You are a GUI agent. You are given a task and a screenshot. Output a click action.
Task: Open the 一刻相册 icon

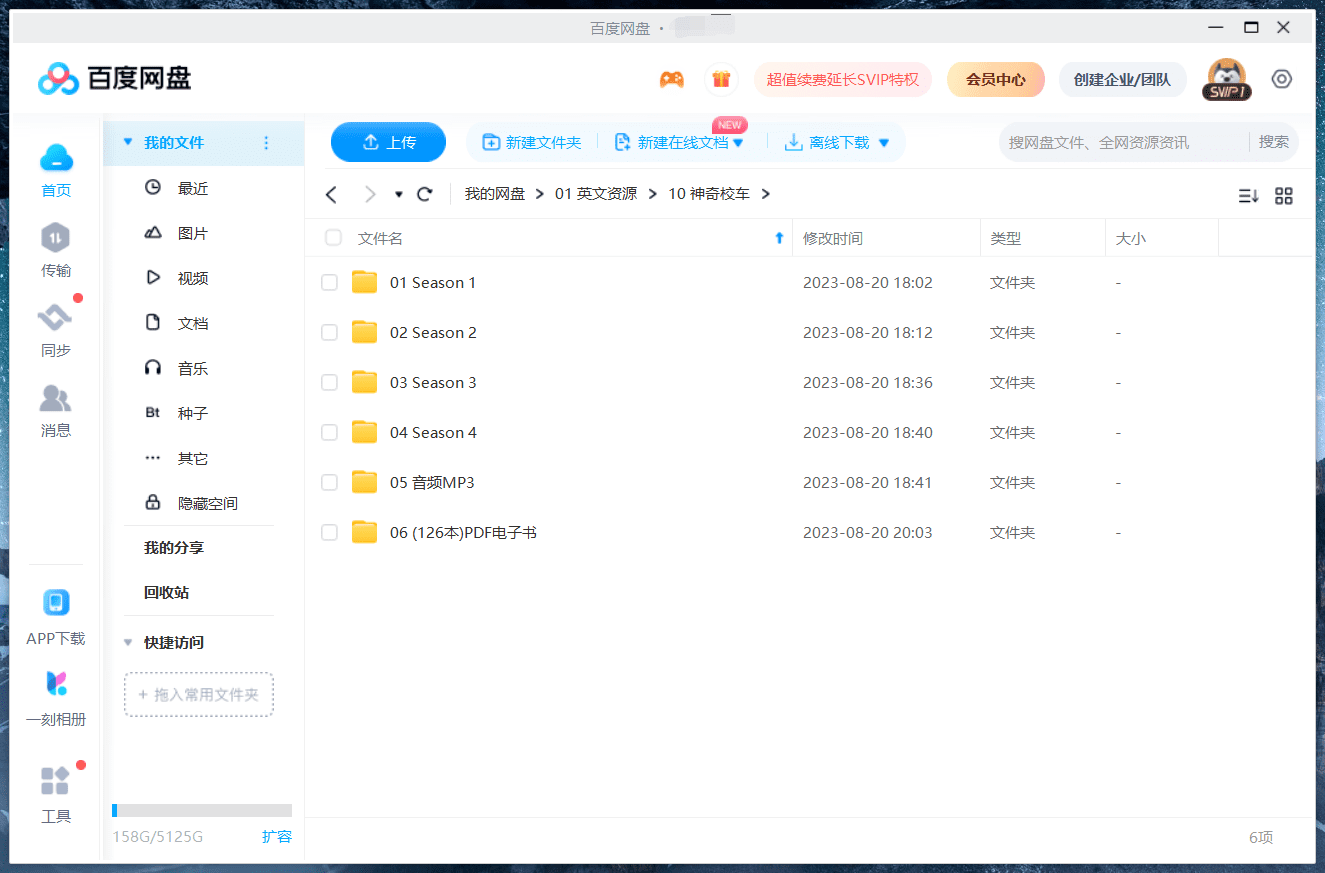tap(56, 684)
